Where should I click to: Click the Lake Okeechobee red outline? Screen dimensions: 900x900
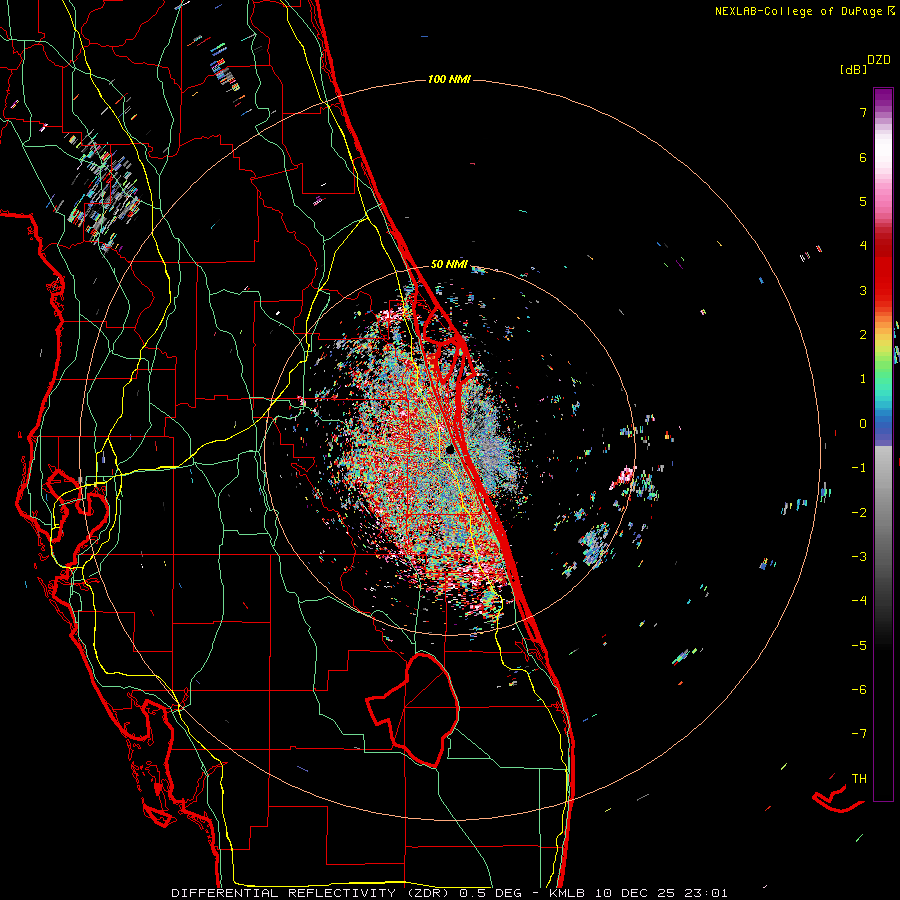pos(413,710)
